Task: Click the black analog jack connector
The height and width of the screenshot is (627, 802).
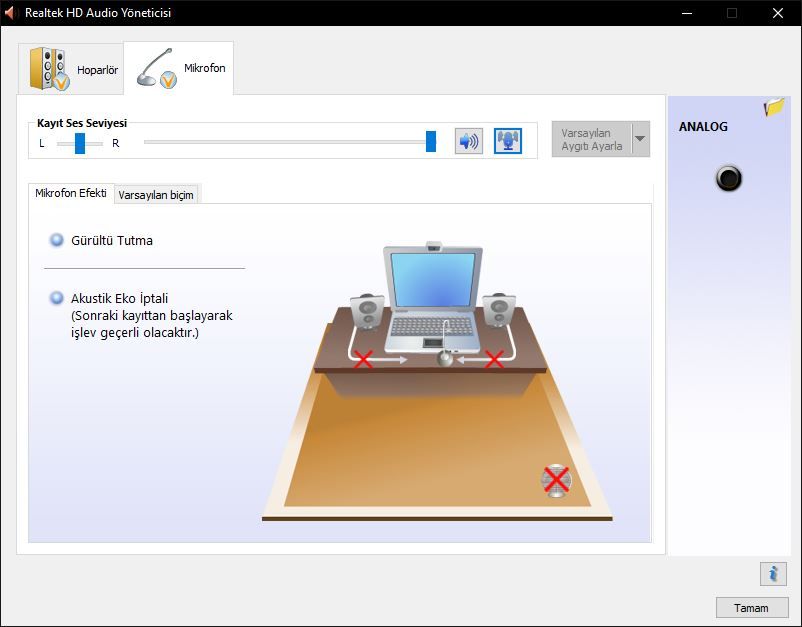Action: pos(729,179)
